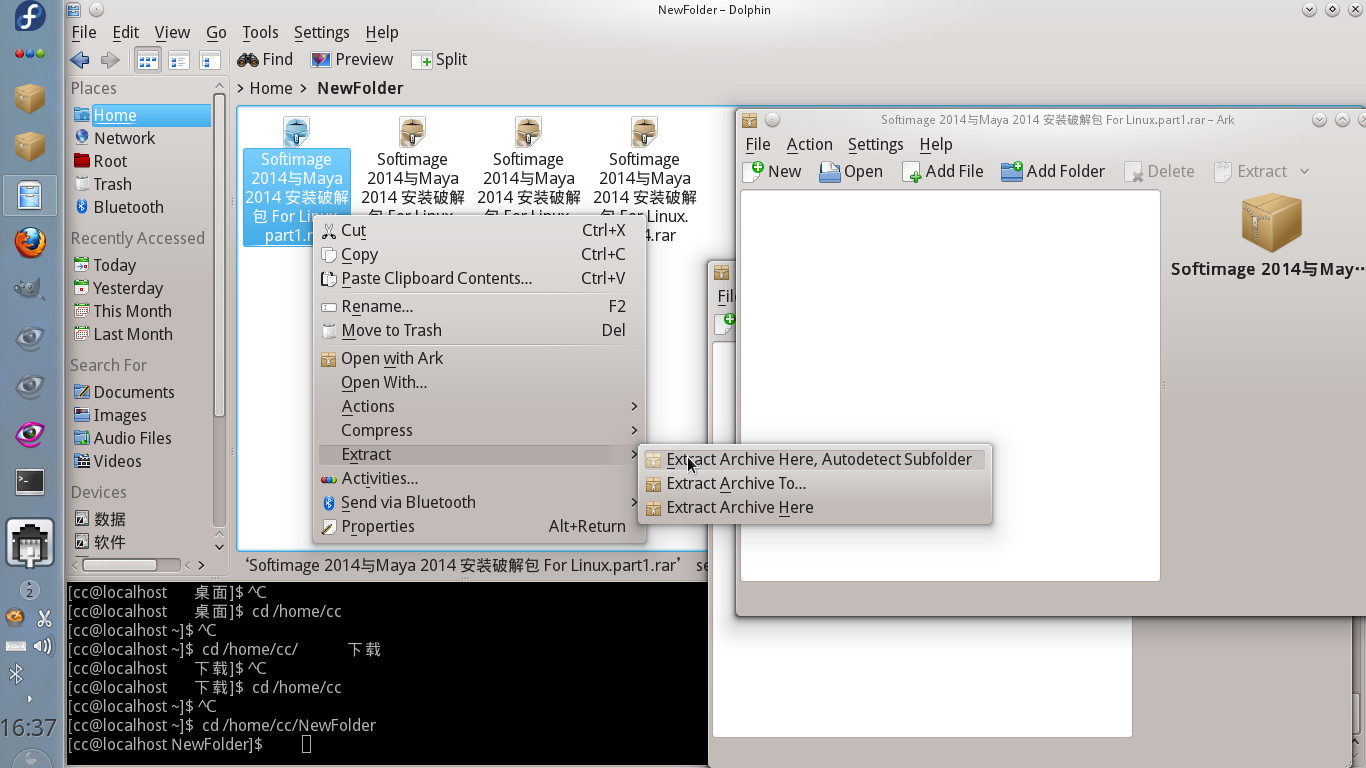Choose Activities... from context menu
Viewport: 1366px width, 768px height.
(480, 478)
